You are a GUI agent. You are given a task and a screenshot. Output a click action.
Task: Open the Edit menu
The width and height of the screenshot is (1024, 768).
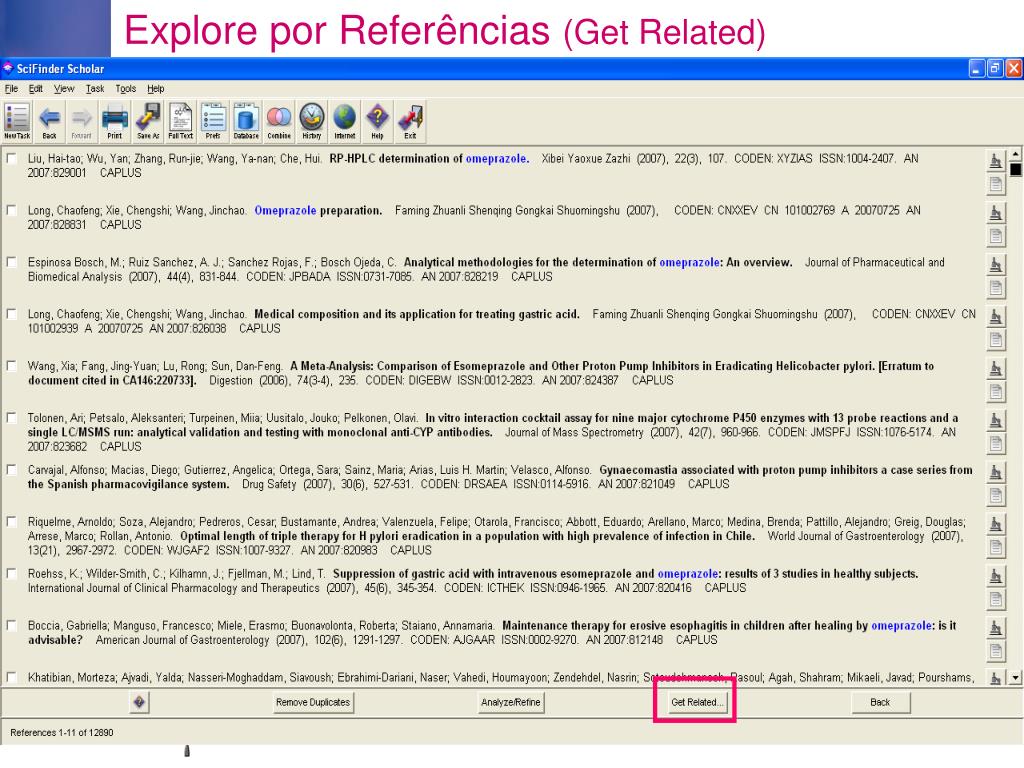(36, 89)
